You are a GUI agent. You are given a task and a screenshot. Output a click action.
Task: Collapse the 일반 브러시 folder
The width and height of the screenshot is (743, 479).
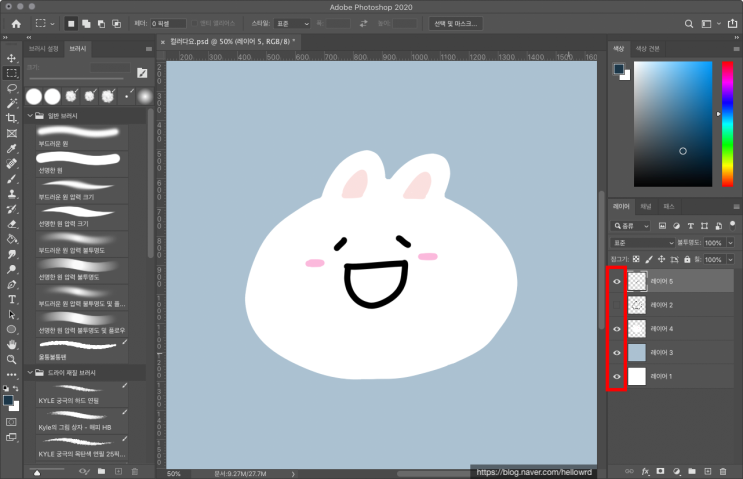tap(30, 116)
